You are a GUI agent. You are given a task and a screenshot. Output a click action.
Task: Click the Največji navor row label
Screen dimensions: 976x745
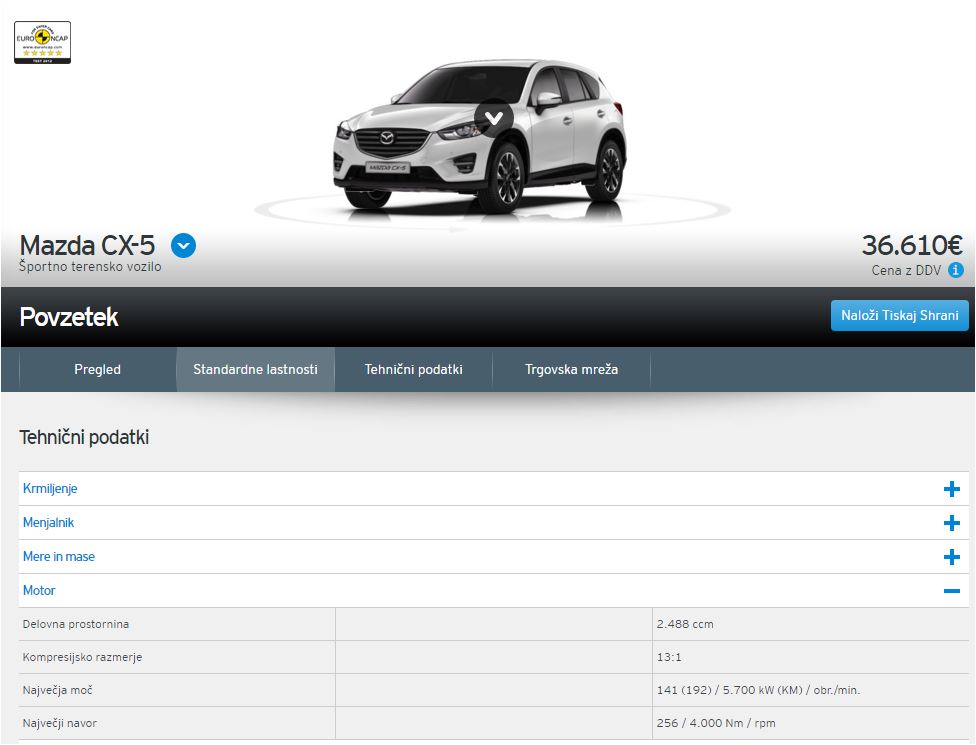pos(60,723)
